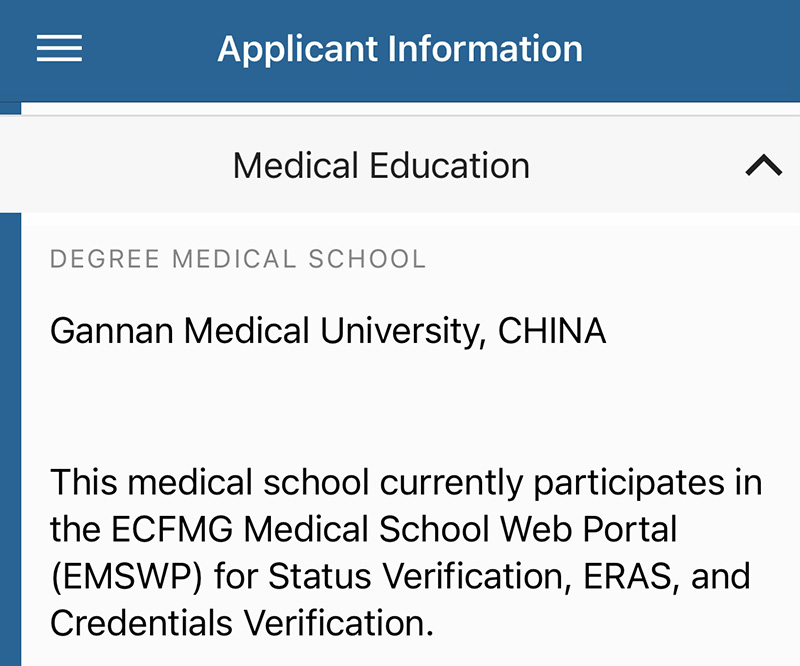
Task: Click the Medical Education section header
Action: [x=381, y=166]
